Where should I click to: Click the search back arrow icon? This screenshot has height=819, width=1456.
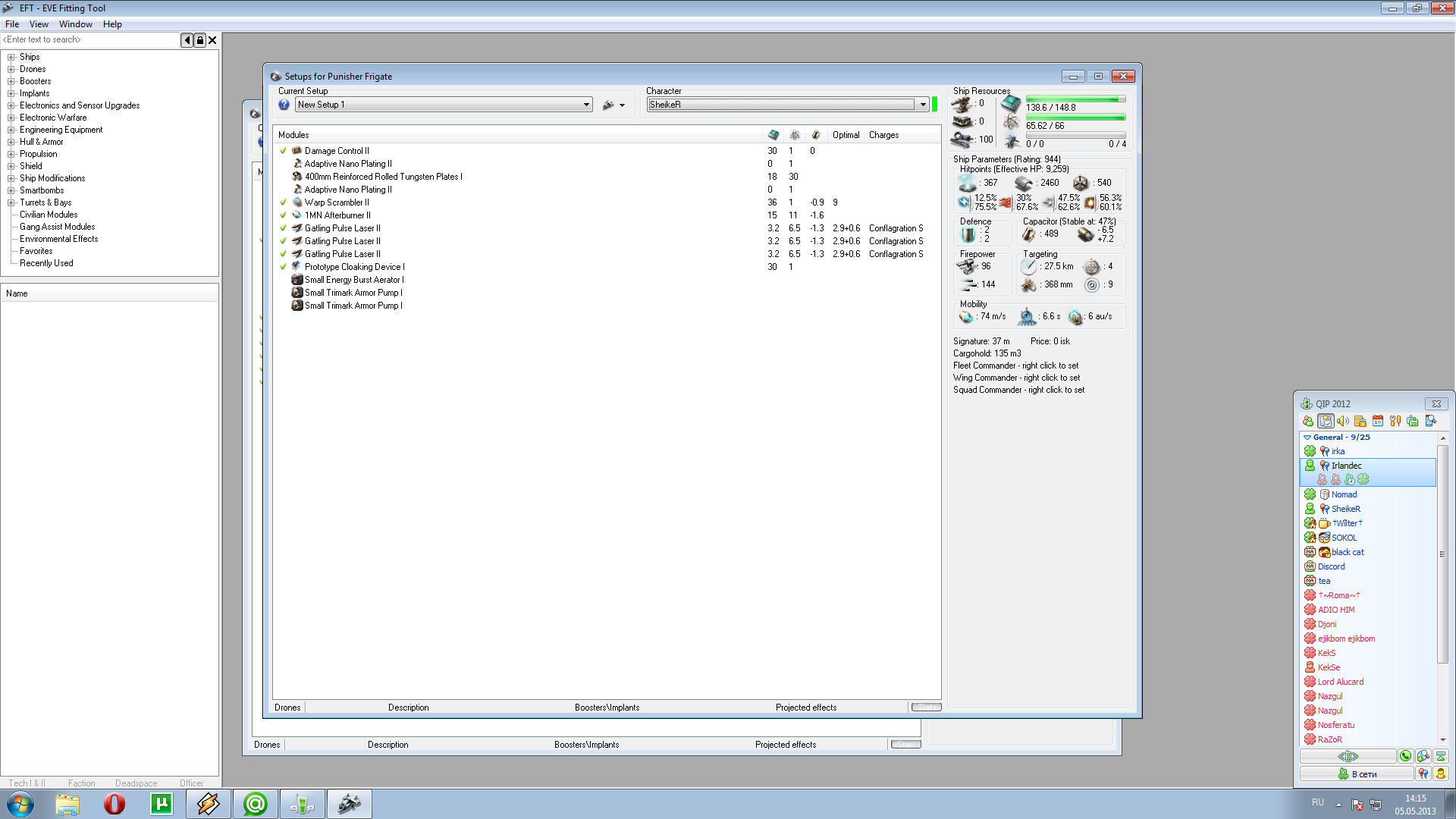coord(187,40)
